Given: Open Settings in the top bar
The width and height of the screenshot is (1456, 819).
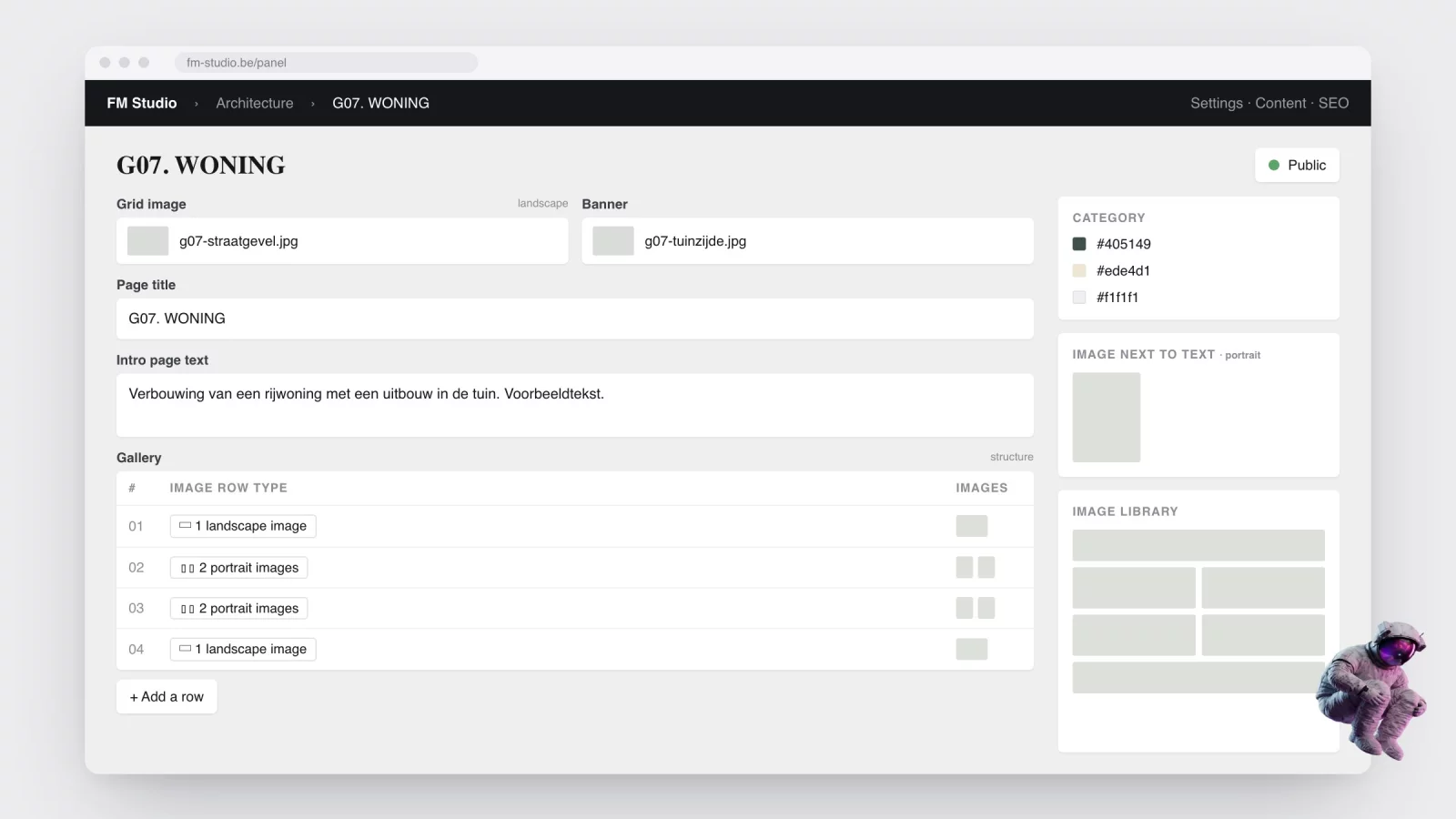Looking at the screenshot, I should [1216, 103].
